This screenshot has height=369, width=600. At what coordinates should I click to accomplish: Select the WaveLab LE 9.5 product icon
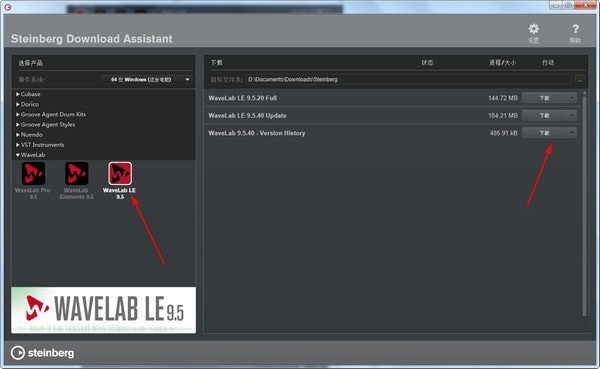click(120, 173)
